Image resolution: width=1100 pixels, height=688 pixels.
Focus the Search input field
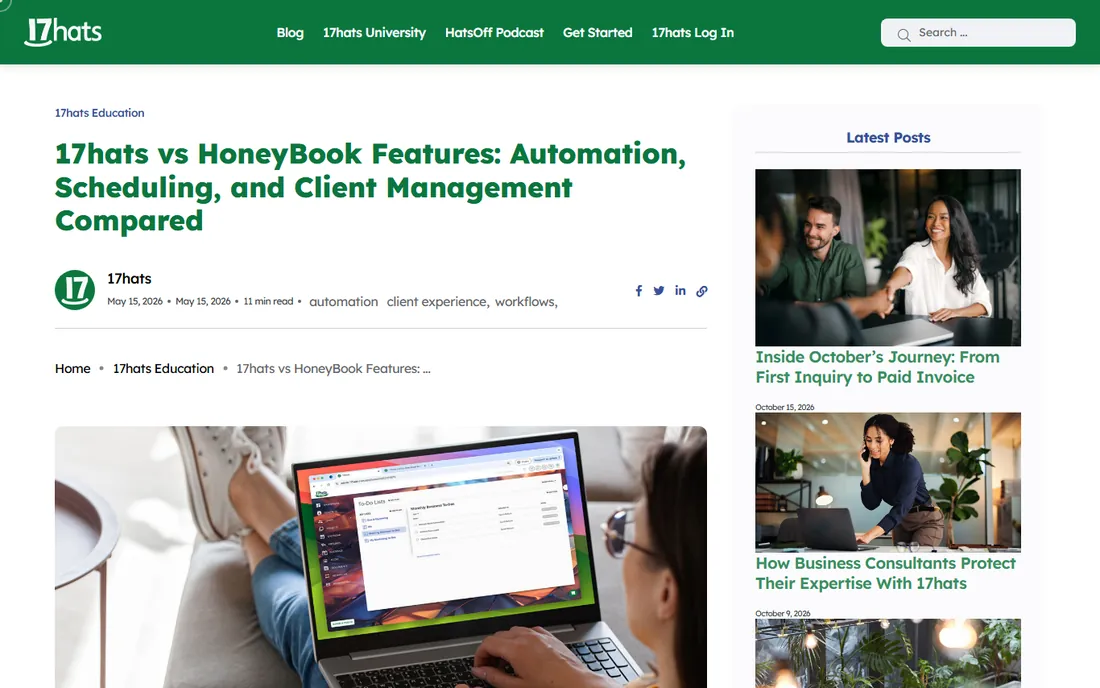[x=978, y=33]
